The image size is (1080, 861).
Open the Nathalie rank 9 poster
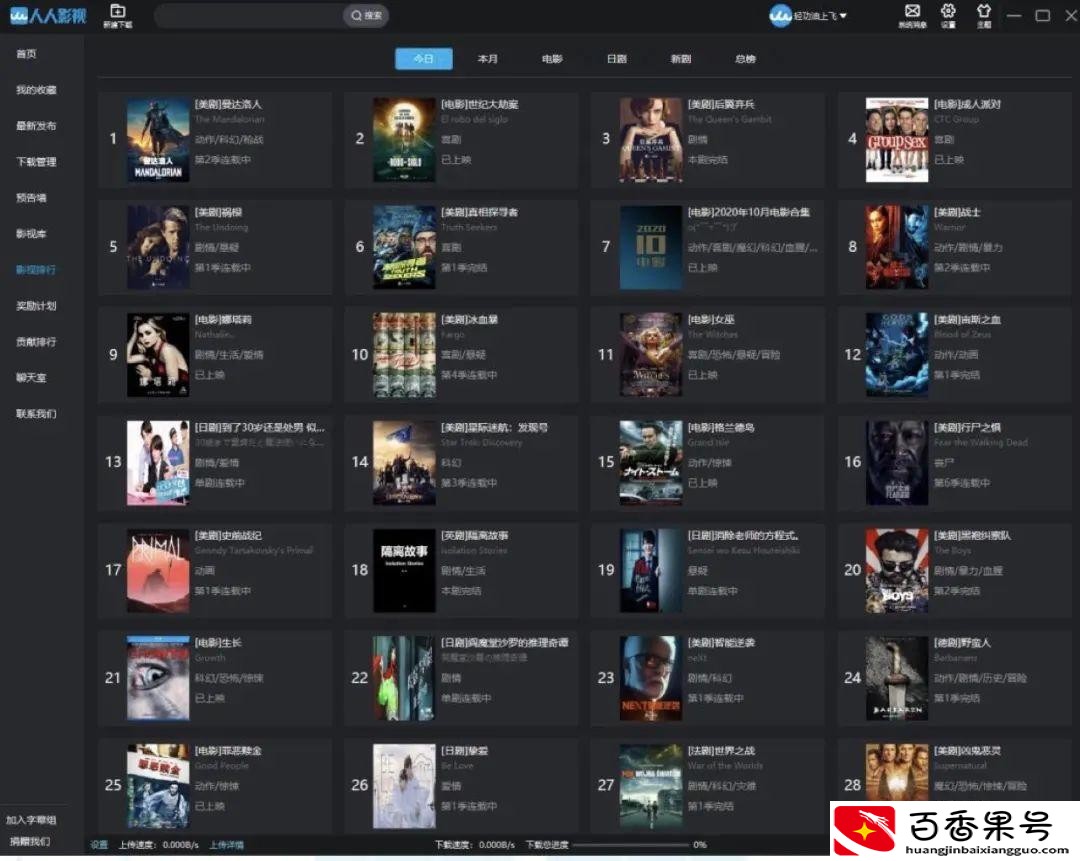point(158,355)
